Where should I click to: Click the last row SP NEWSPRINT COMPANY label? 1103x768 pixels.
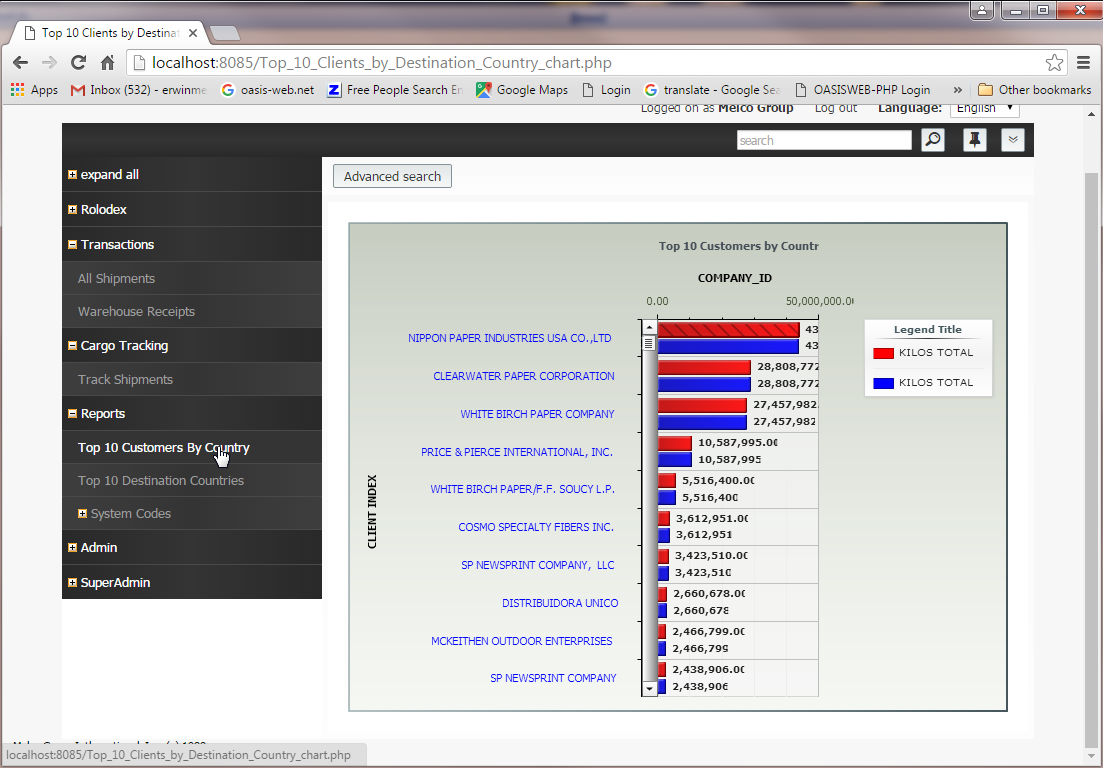point(554,679)
